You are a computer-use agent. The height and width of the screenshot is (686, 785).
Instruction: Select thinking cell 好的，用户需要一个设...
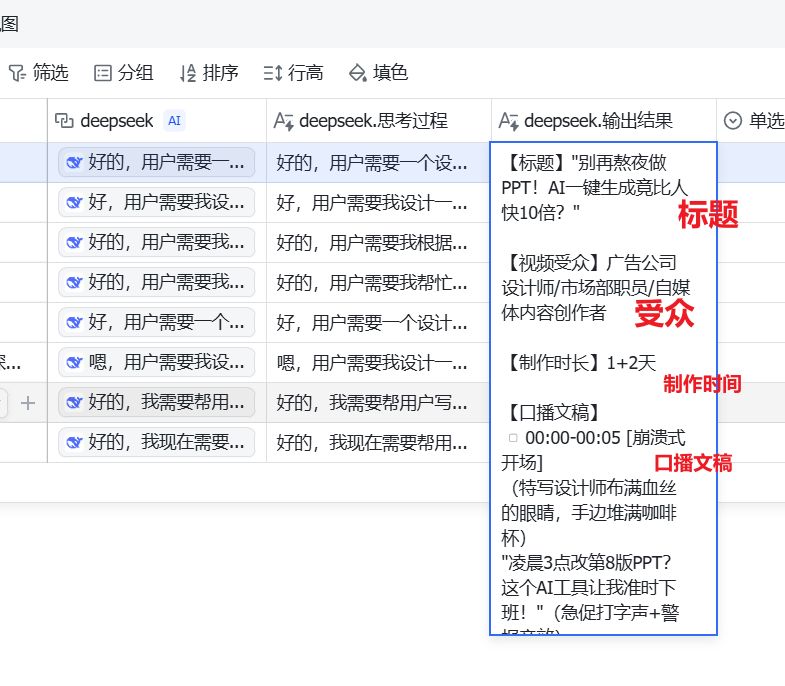(x=378, y=163)
